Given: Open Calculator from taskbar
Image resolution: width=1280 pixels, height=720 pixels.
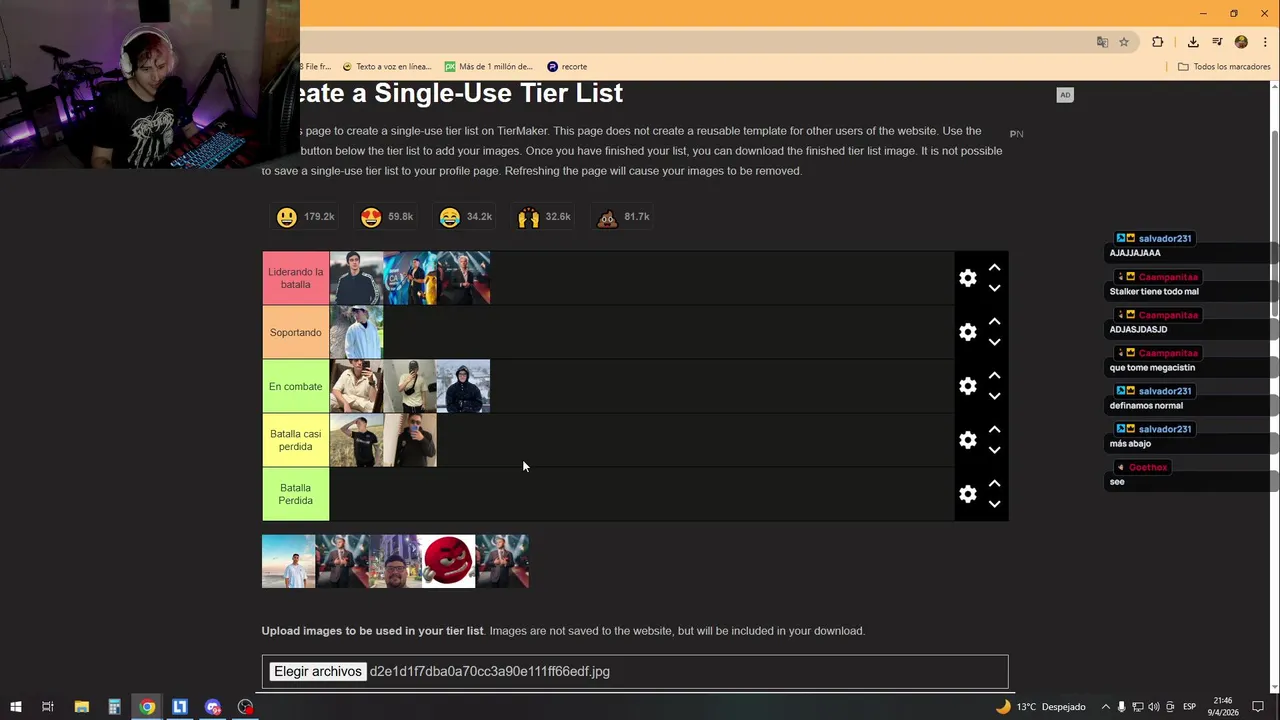Looking at the screenshot, I should (114, 707).
